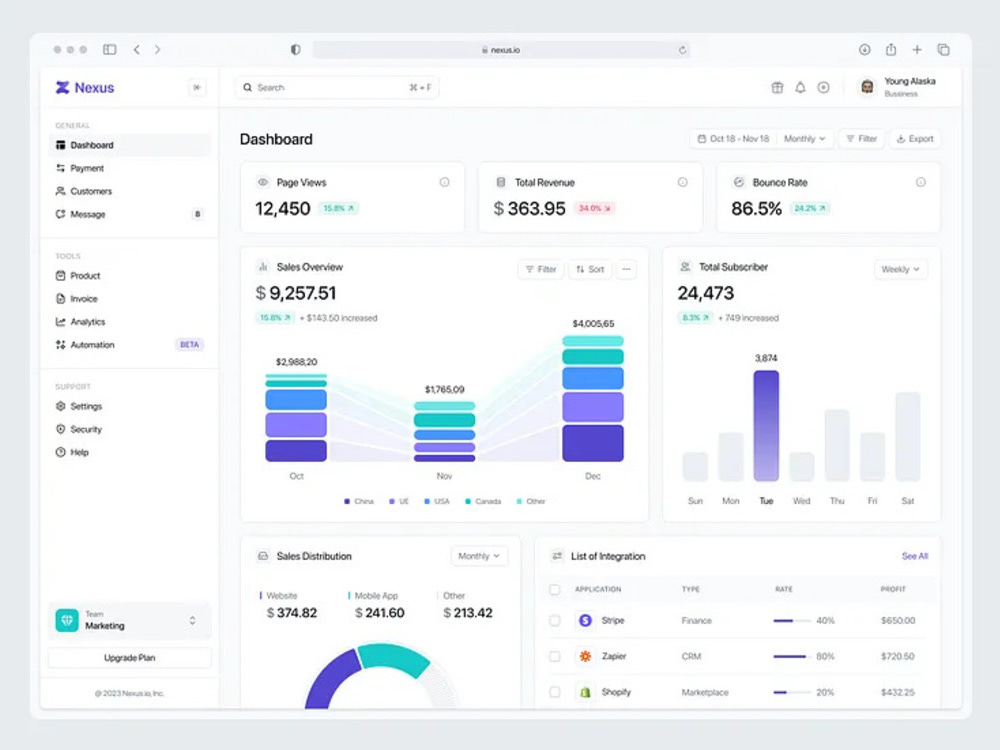The height and width of the screenshot is (750, 1000).
Task: Open Payment in the sidebar
Action: 129,168
